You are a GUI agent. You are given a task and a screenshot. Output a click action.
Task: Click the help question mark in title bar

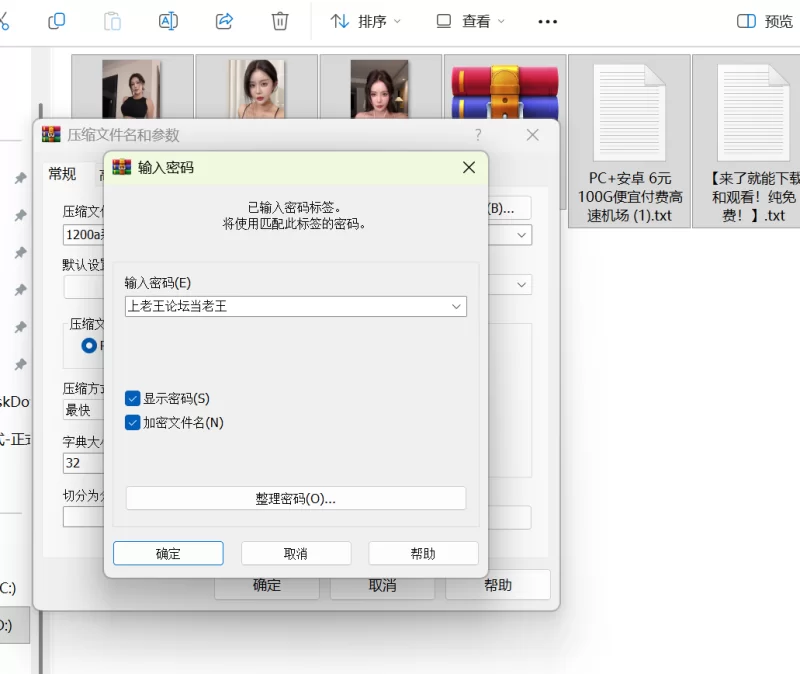coord(478,135)
